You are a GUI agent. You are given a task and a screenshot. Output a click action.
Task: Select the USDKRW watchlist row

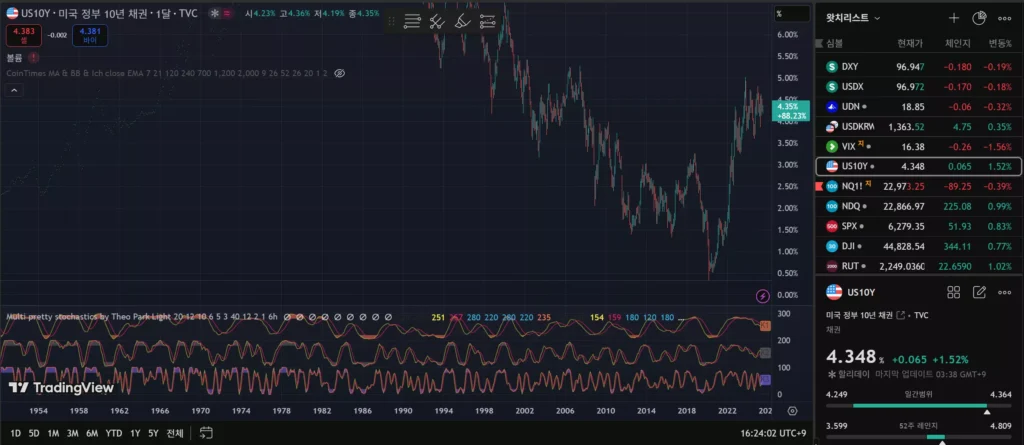[919, 127]
